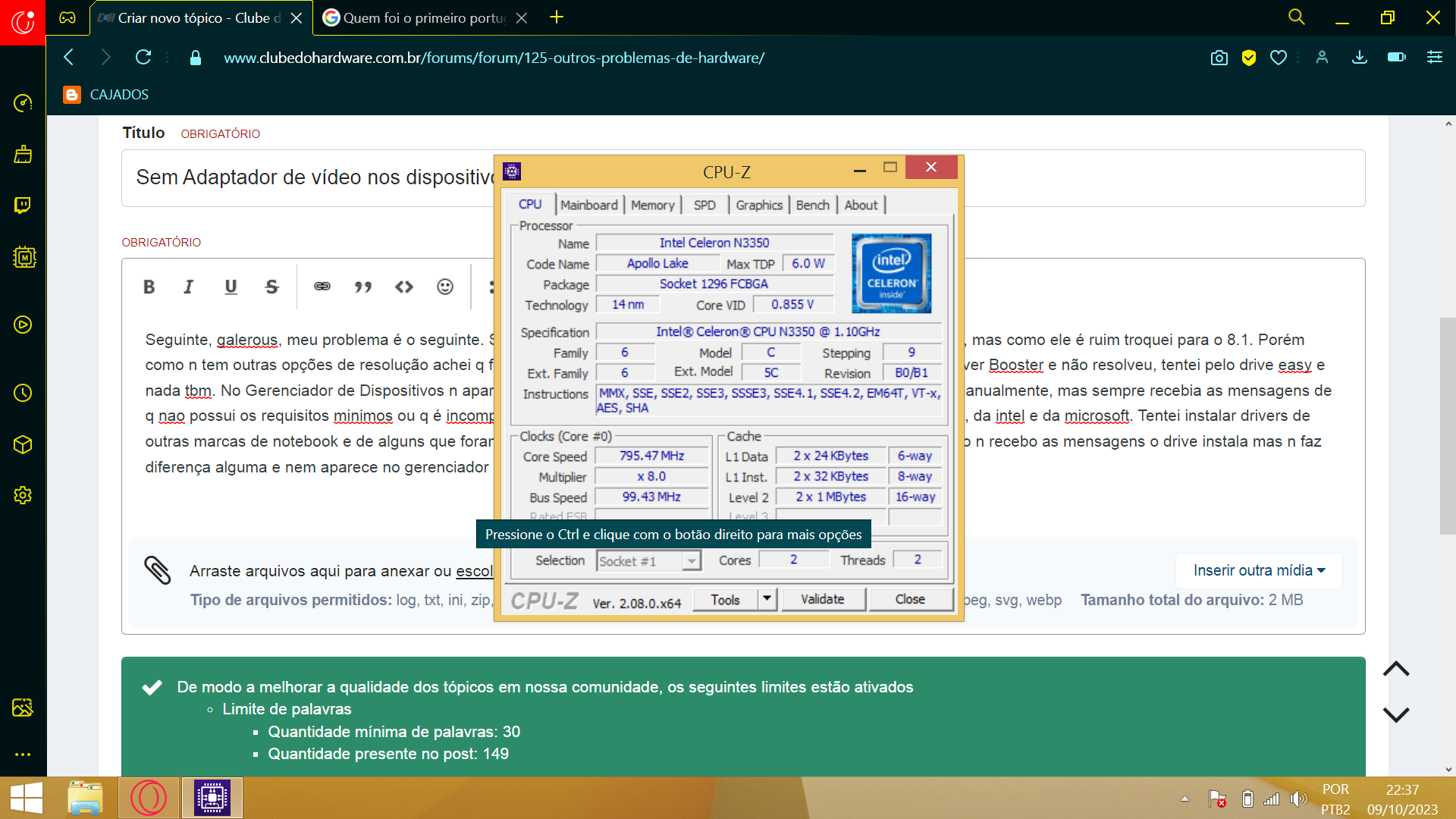Apply italic formatting in editor
Screen dimensions: 1456x819
click(189, 287)
